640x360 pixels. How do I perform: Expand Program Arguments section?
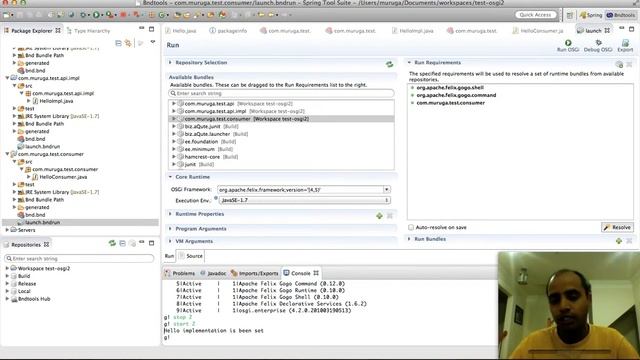coord(170,229)
